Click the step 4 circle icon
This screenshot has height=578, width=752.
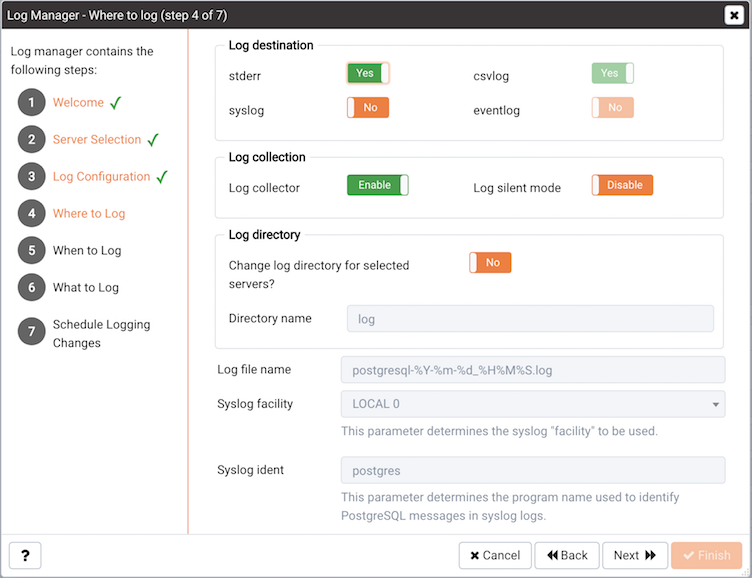pyautogui.click(x=32, y=213)
